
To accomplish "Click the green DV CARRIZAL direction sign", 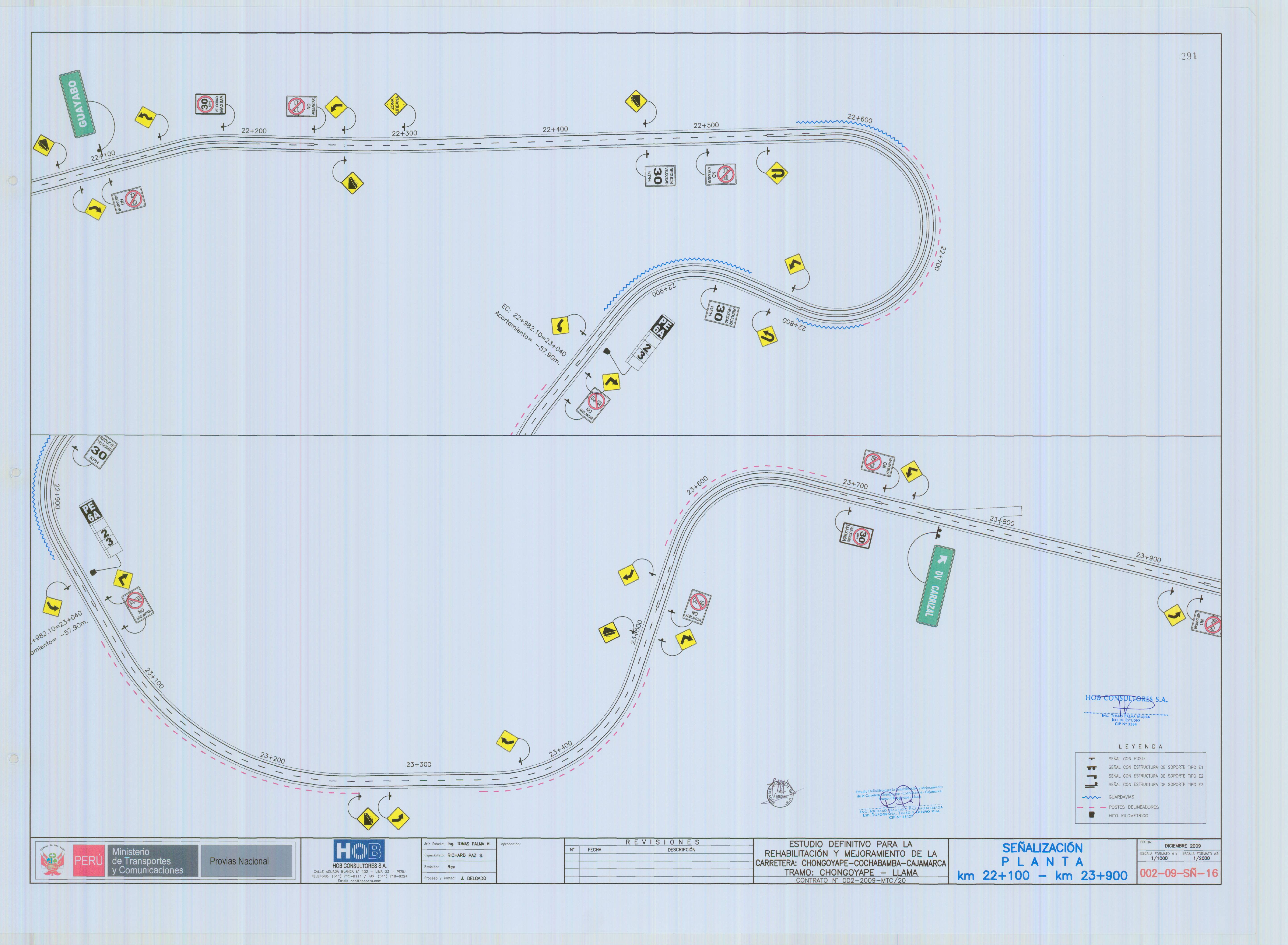I will coord(935,586).
